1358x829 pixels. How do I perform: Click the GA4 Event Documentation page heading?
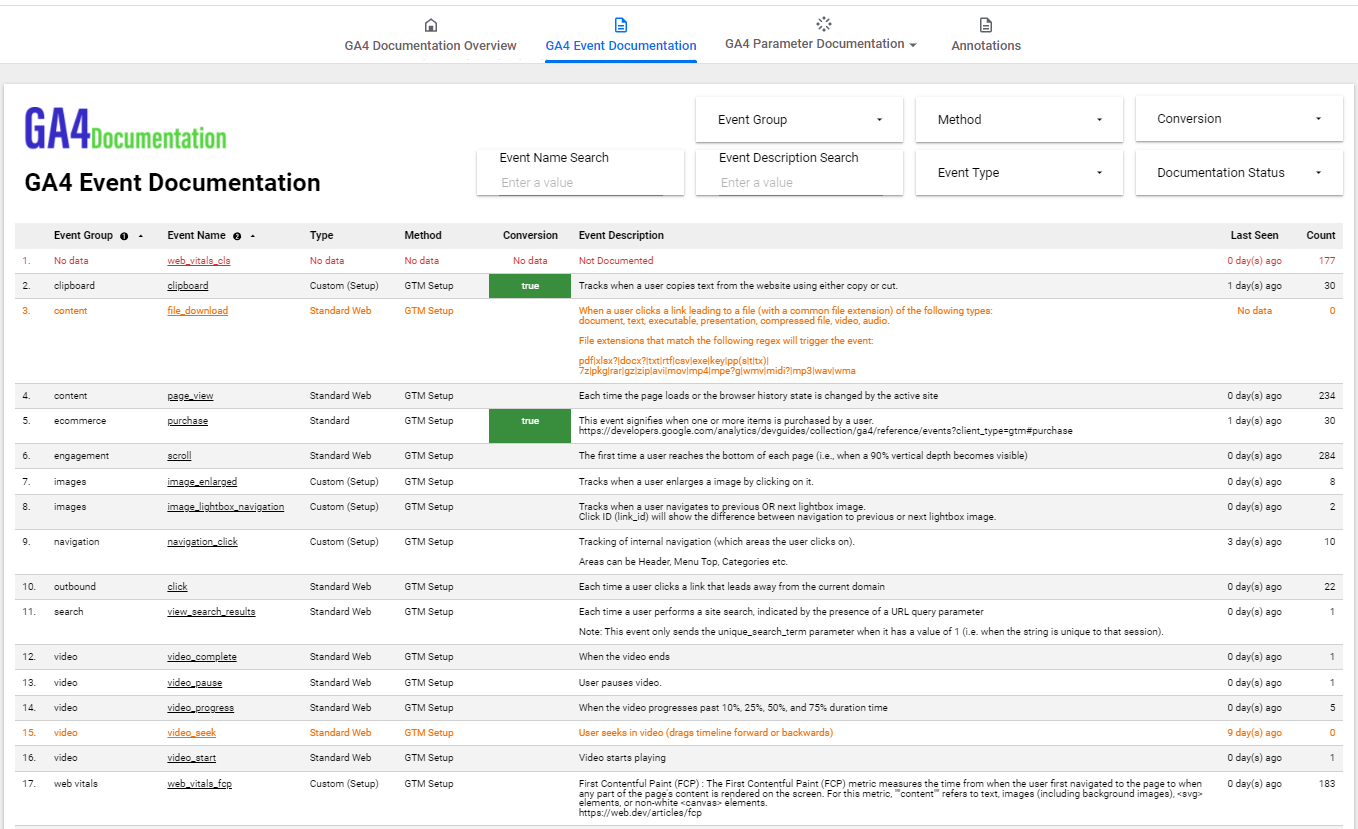coord(172,183)
